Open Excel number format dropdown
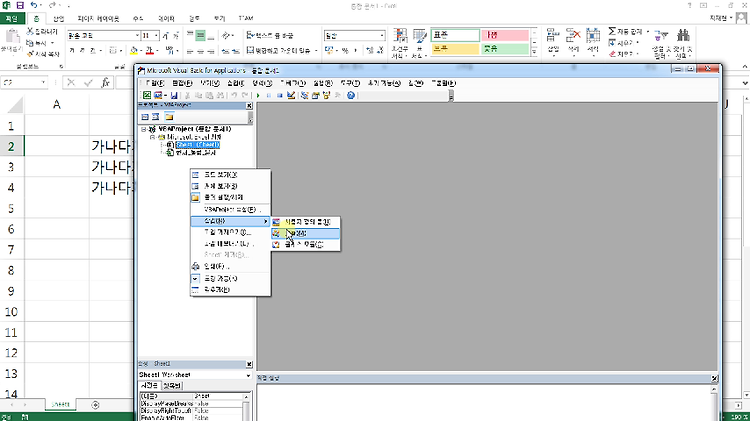The height and width of the screenshot is (421, 750). pos(382,35)
